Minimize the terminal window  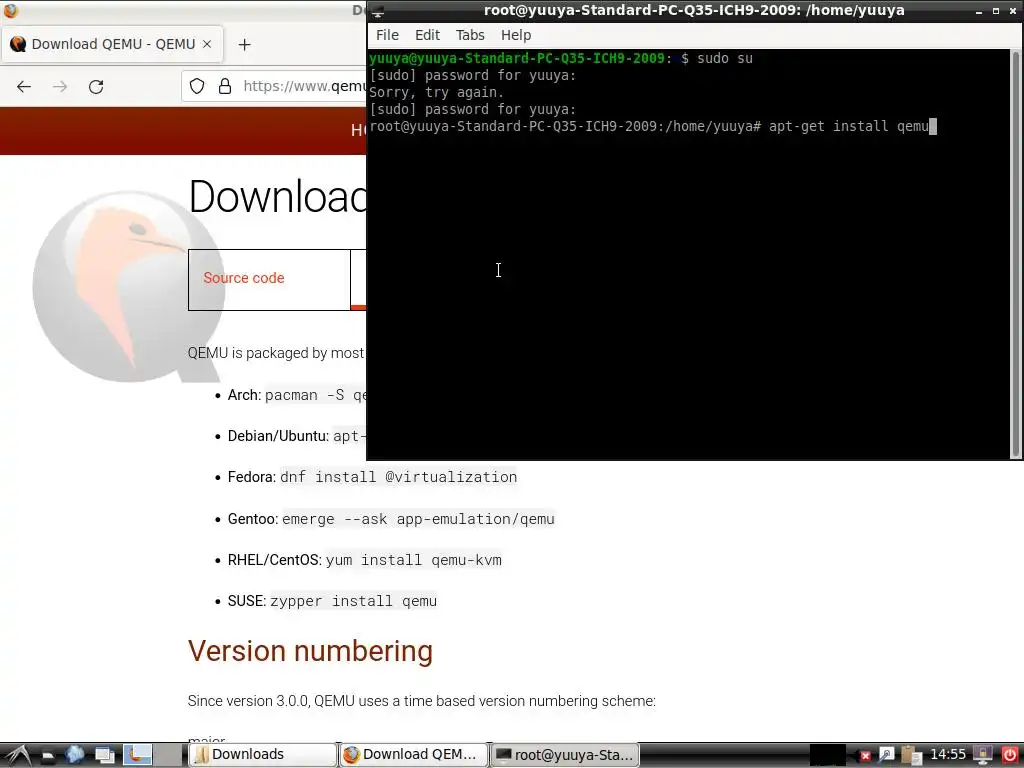pyautogui.click(x=978, y=11)
